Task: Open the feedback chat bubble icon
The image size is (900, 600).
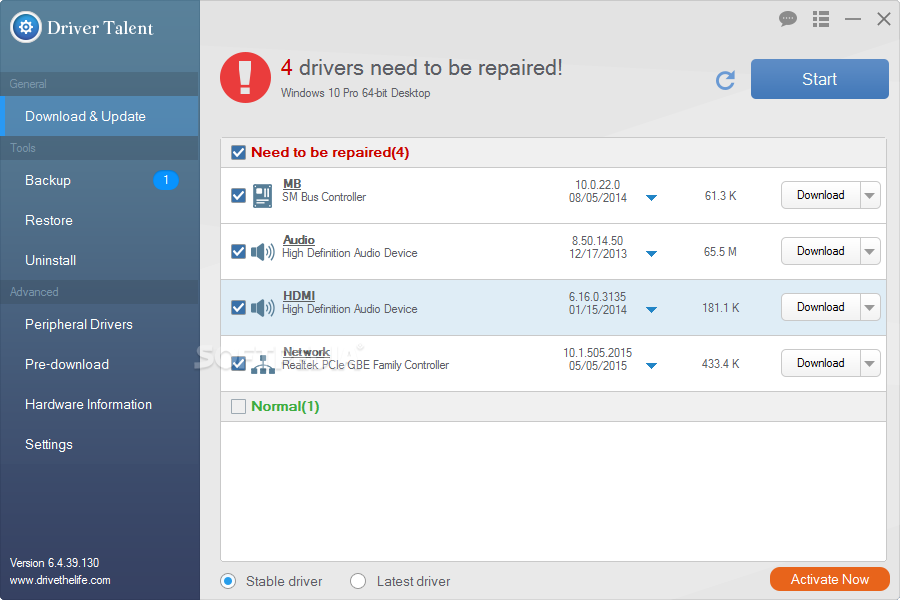Action: coord(788,19)
